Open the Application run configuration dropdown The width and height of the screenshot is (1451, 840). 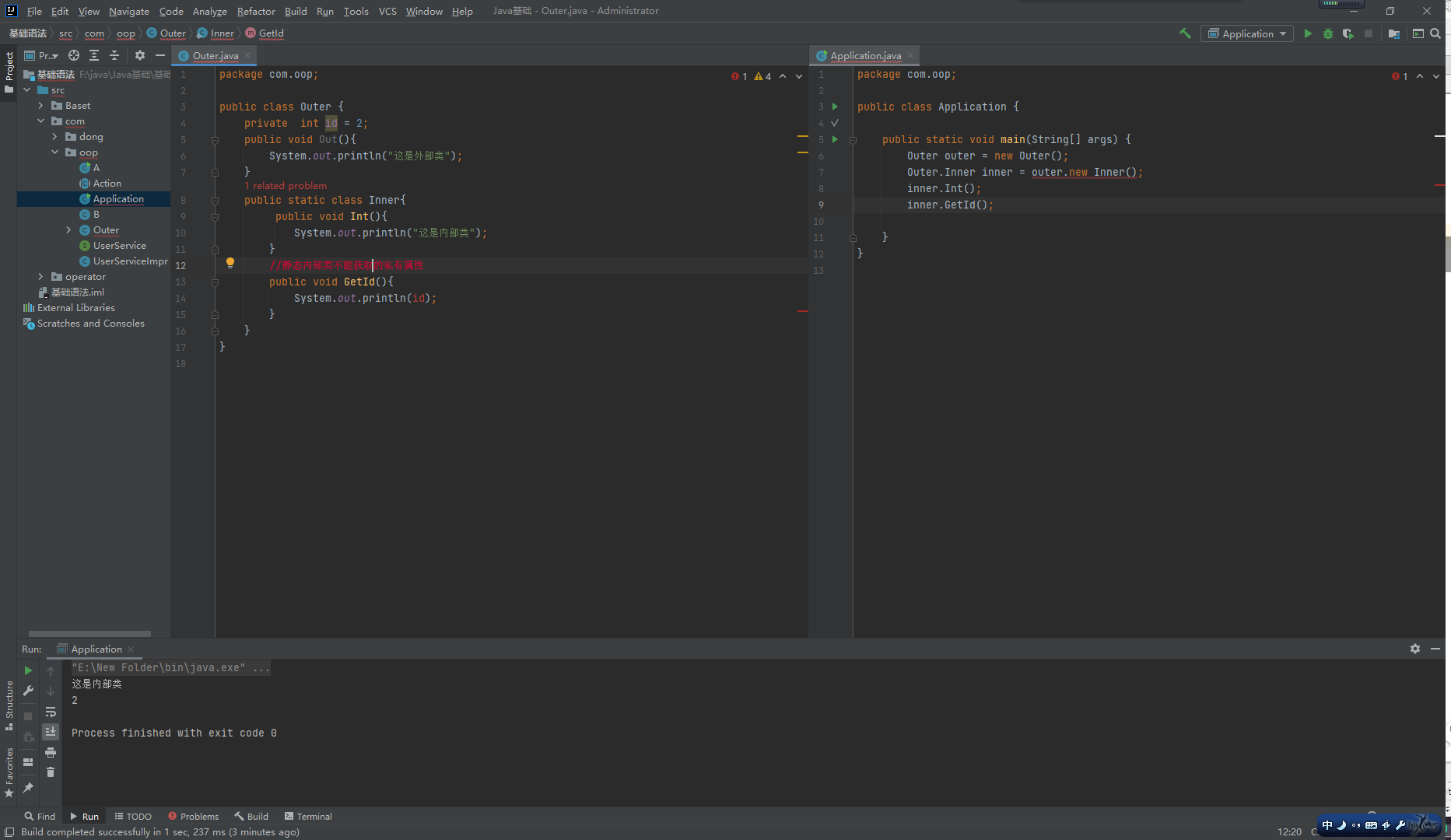(1247, 33)
